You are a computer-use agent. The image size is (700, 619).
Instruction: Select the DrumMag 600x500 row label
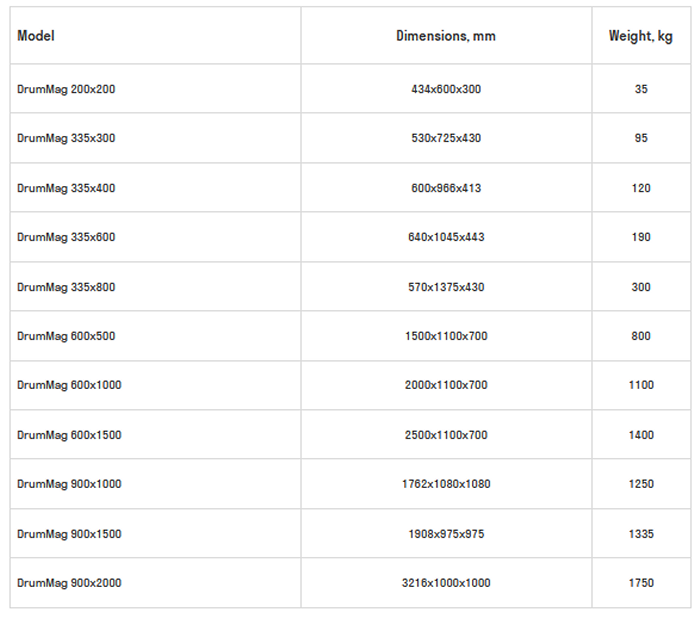(x=66, y=336)
